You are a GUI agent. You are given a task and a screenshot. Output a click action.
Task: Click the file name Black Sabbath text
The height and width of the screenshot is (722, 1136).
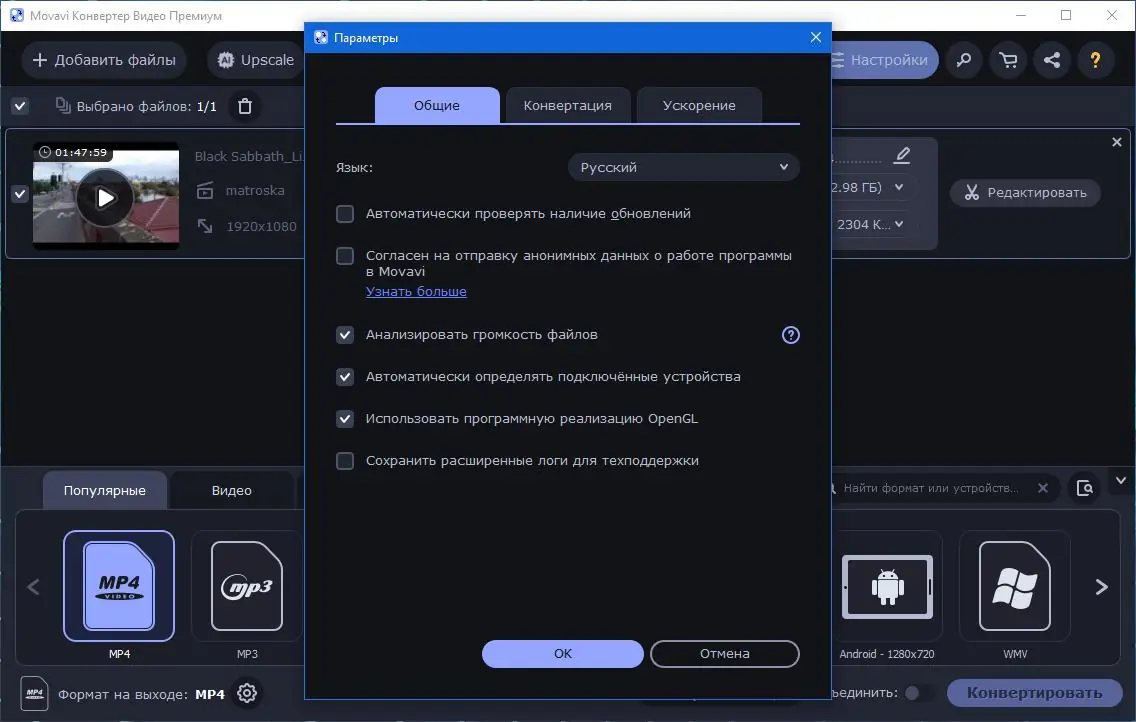pyautogui.click(x=248, y=156)
